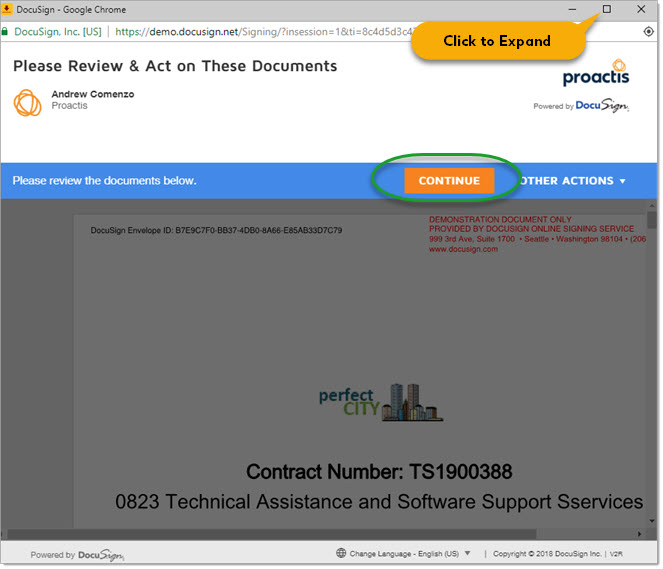Click the Perfect City logo in document
Image resolution: width=663 pixels, height=569 pixels.
point(381,402)
